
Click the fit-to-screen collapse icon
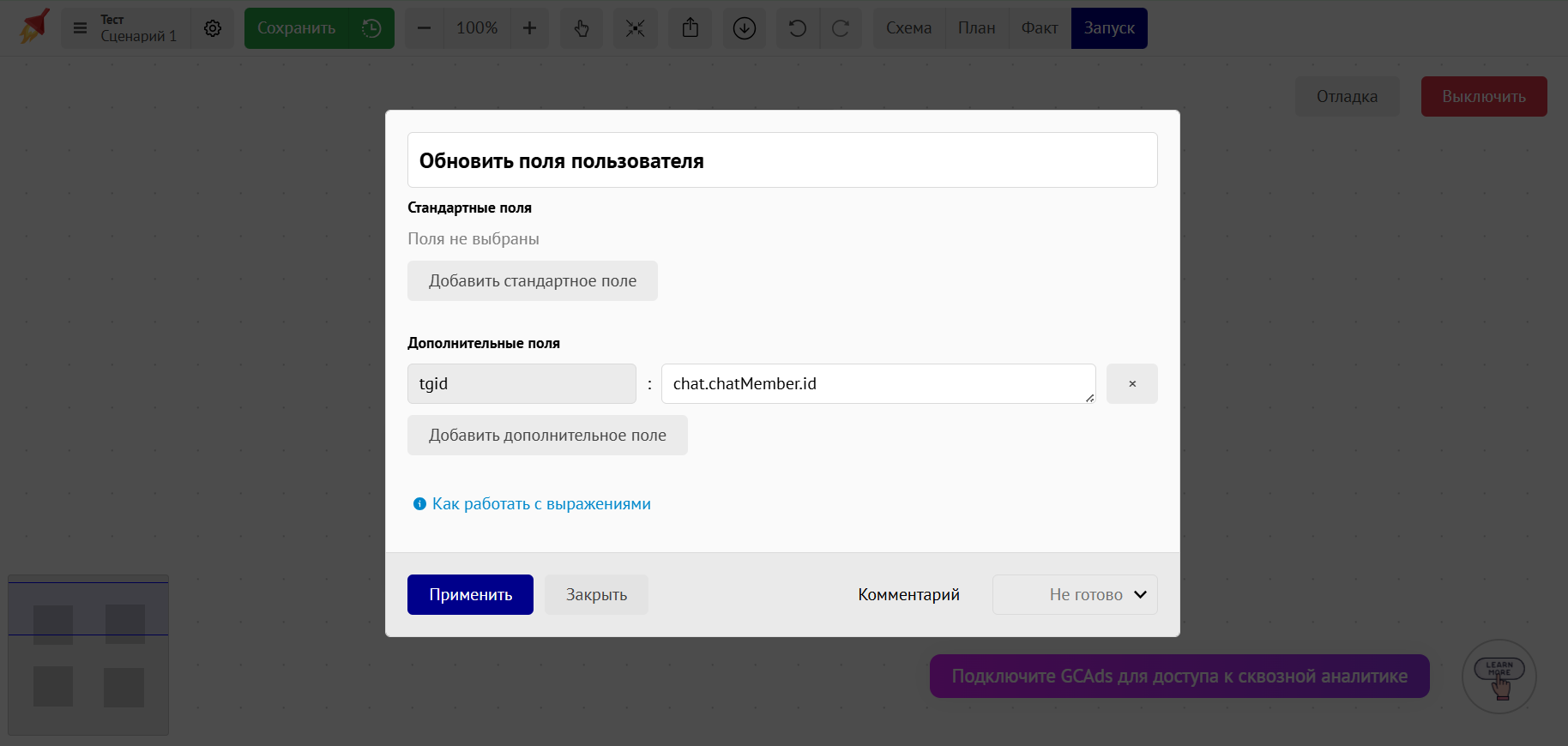[635, 28]
